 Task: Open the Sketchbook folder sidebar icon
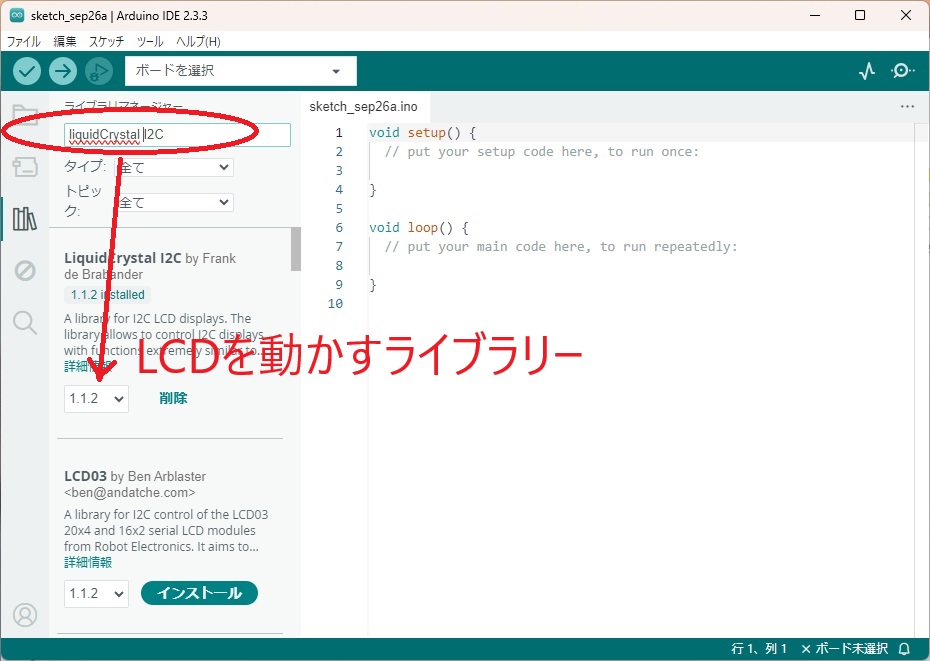tap(25, 114)
